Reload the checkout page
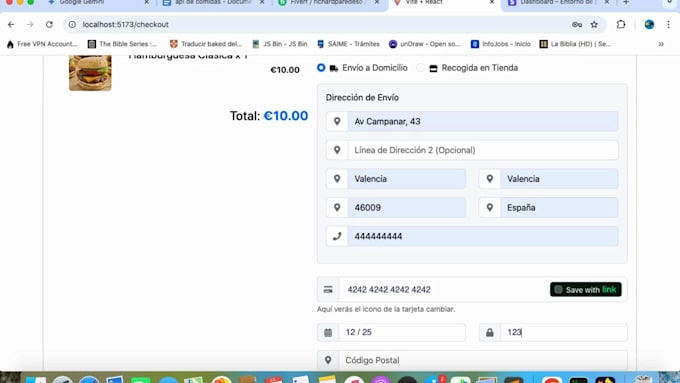 tap(49, 25)
